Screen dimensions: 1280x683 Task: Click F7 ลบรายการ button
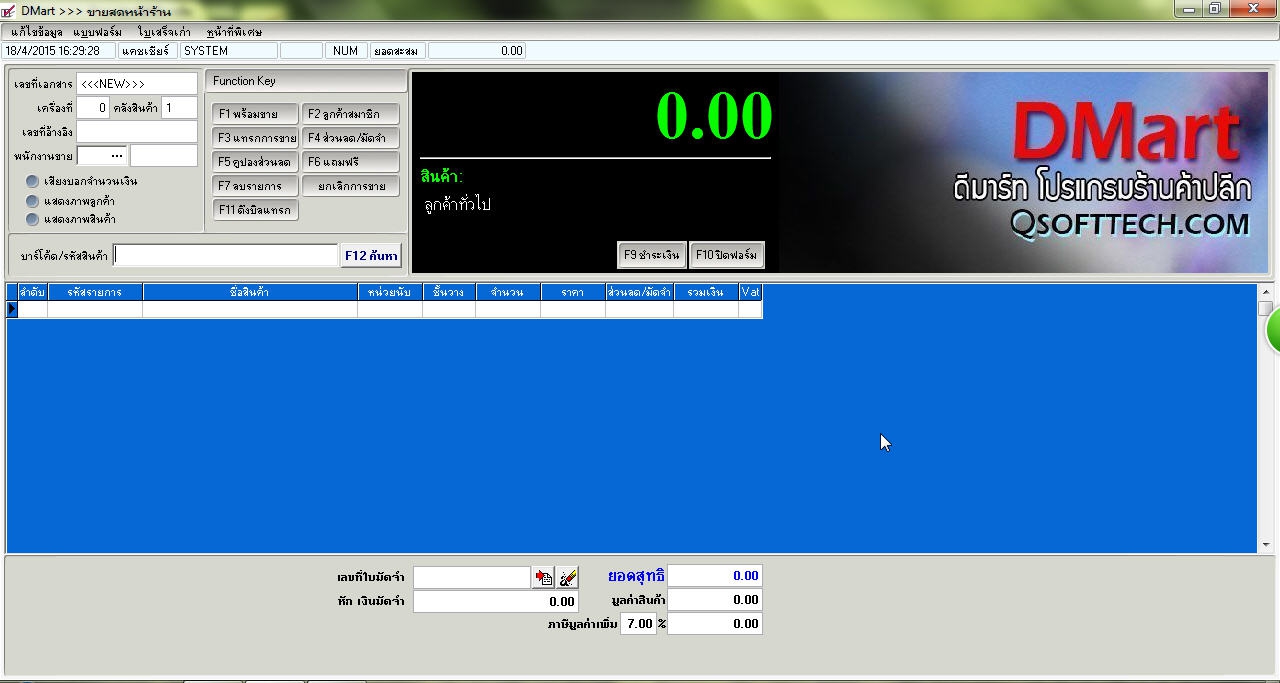255,186
